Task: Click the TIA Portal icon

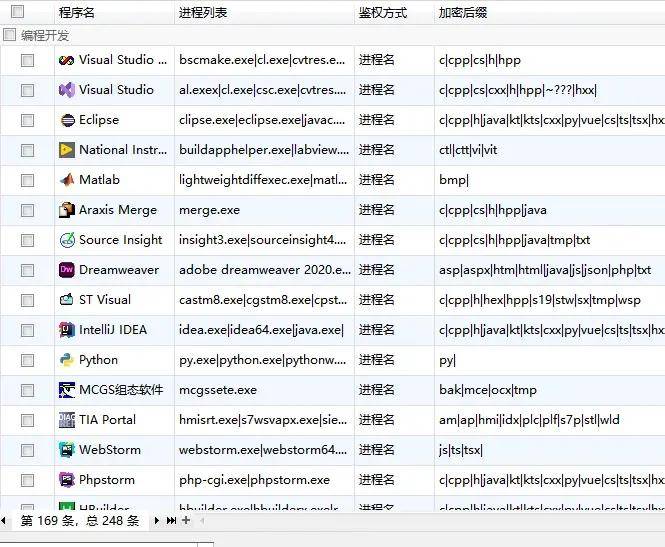Action: pos(67,420)
